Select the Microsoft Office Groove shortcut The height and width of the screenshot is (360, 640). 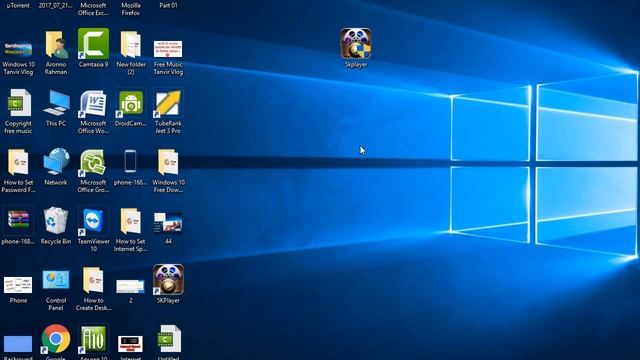pyautogui.click(x=93, y=162)
